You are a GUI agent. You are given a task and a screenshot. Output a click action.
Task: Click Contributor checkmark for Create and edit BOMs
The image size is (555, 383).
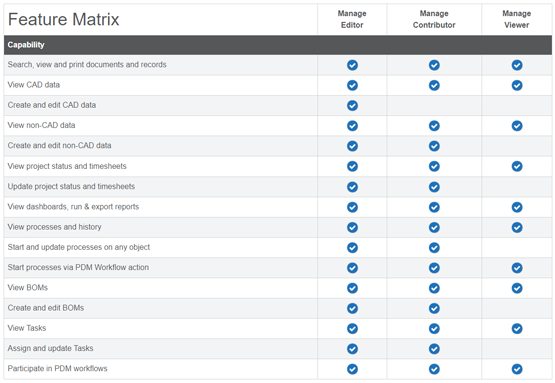434,308
